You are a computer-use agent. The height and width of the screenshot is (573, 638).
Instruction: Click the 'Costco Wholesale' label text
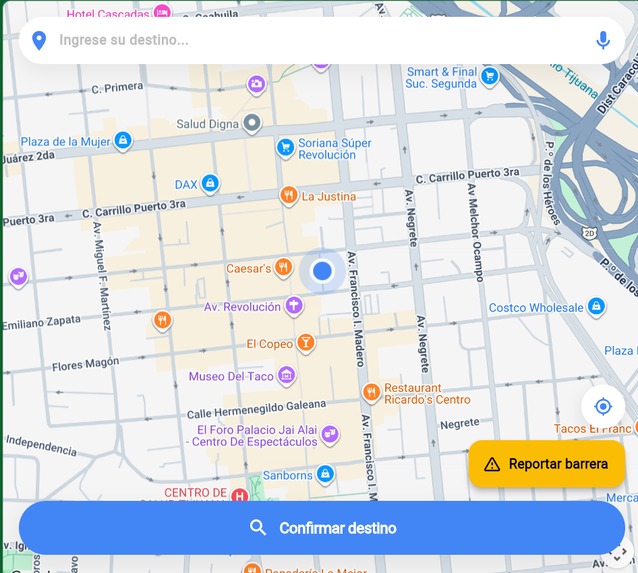pyautogui.click(x=536, y=308)
